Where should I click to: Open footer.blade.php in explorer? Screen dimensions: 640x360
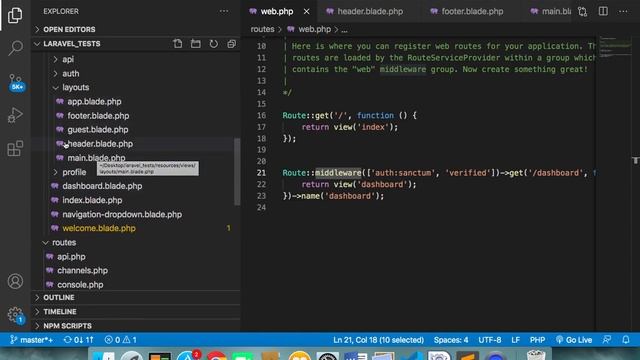pyautogui.click(x=135, y=116)
